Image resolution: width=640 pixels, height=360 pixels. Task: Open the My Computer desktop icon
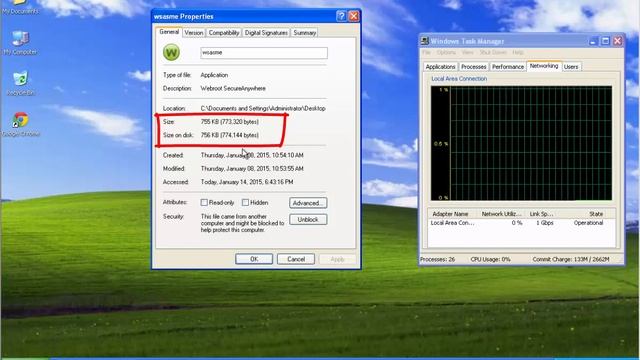point(20,43)
